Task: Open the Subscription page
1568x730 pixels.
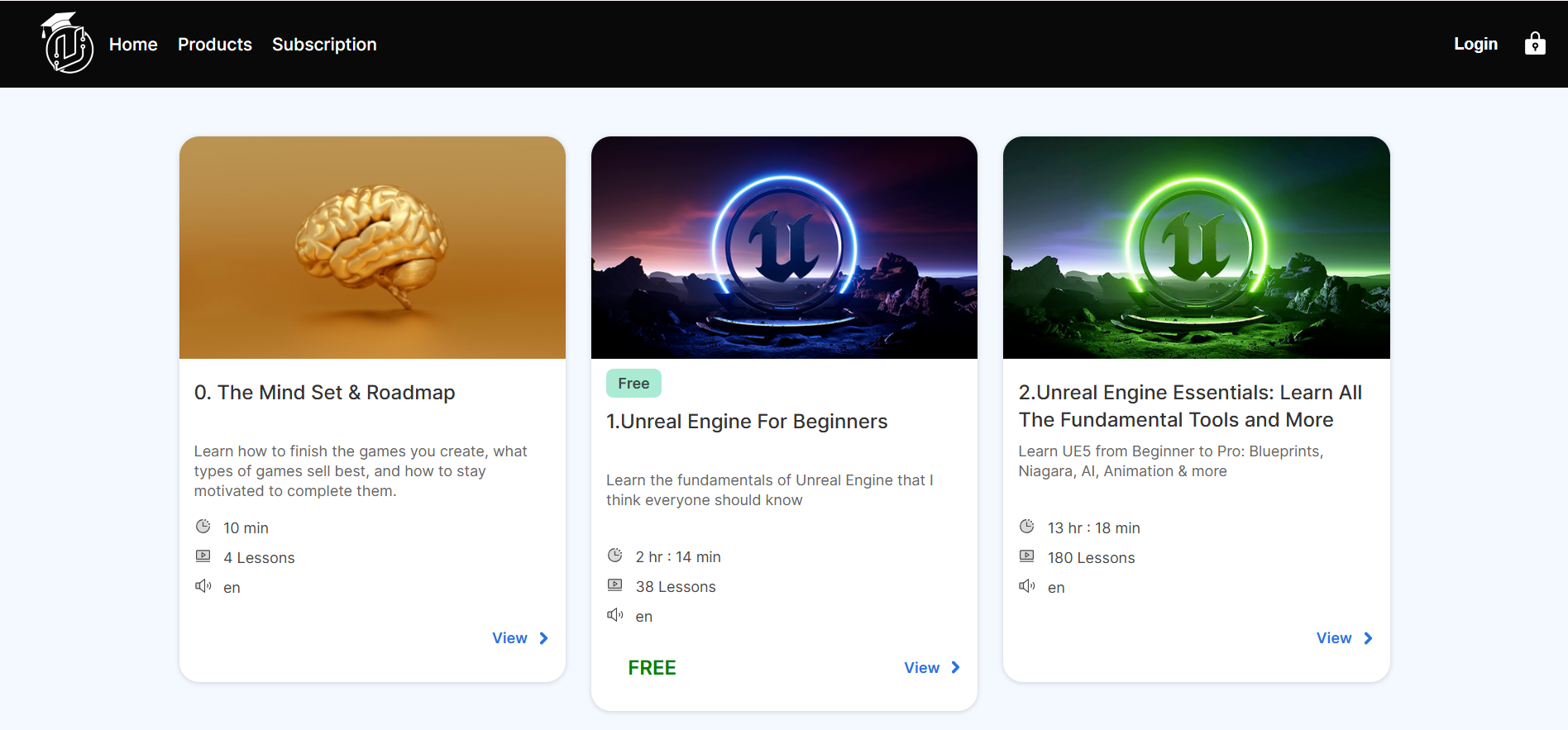Action: (324, 44)
